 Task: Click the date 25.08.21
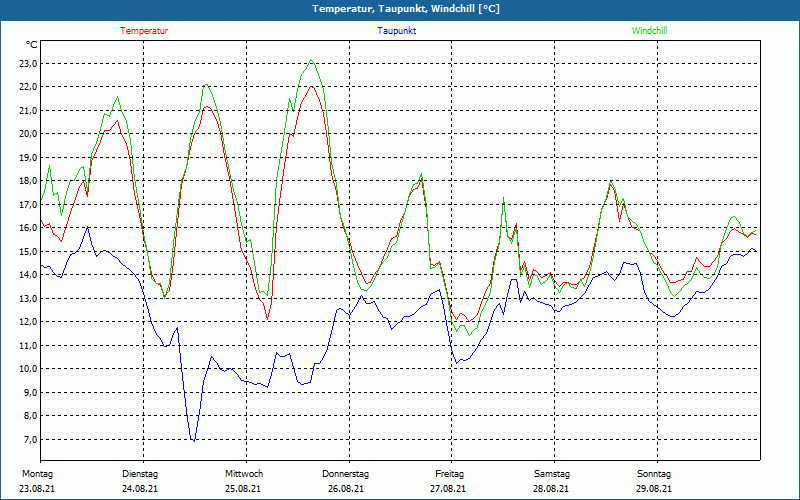(x=243, y=489)
